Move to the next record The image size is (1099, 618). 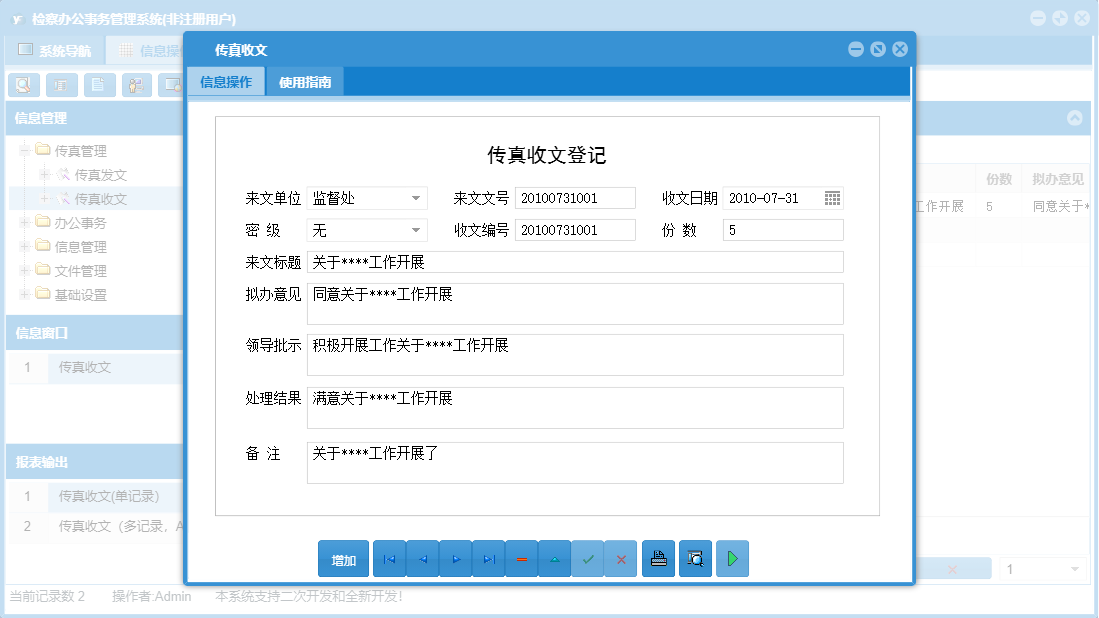tap(455, 558)
